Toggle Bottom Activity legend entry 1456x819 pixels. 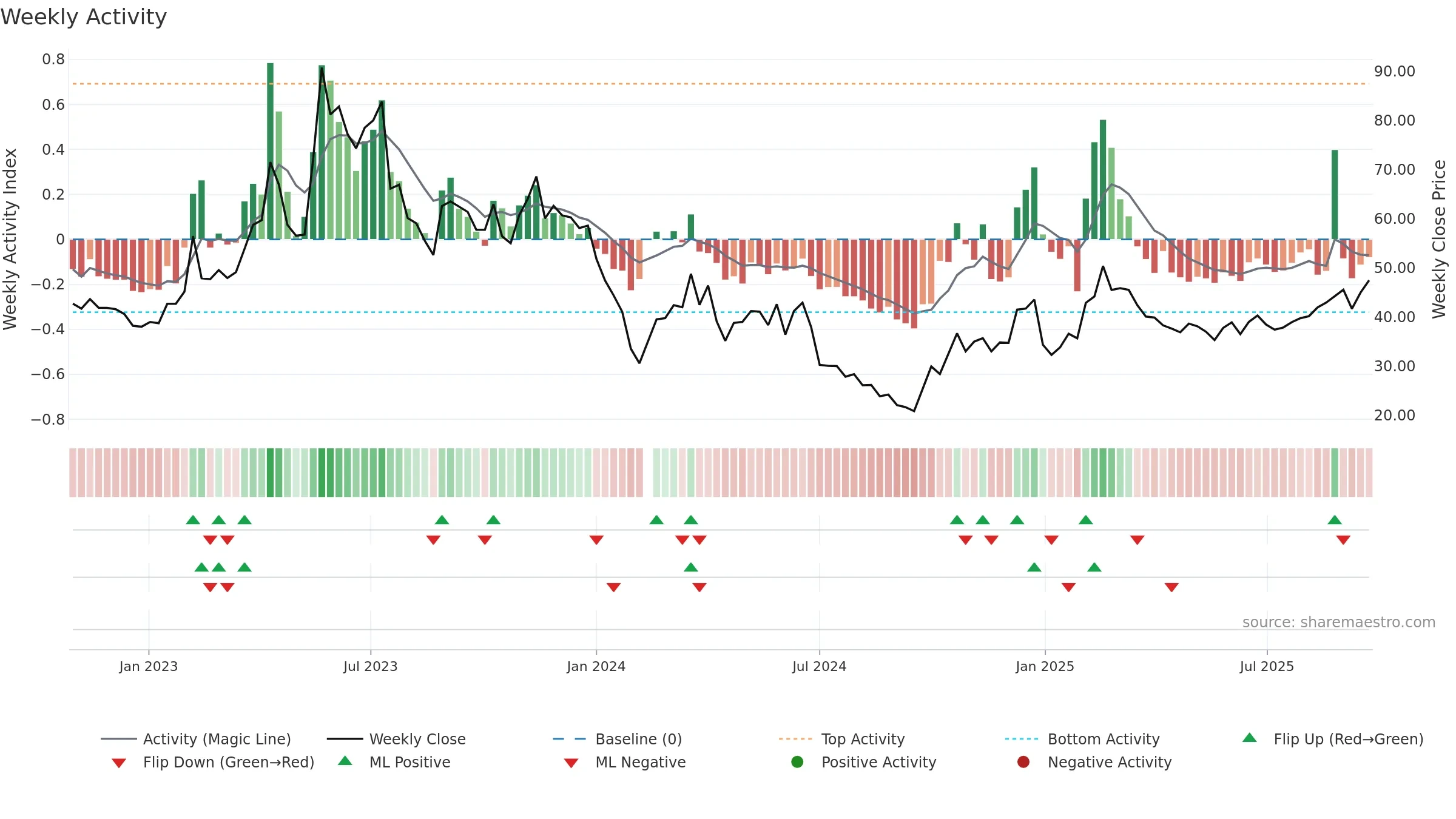point(1082,739)
